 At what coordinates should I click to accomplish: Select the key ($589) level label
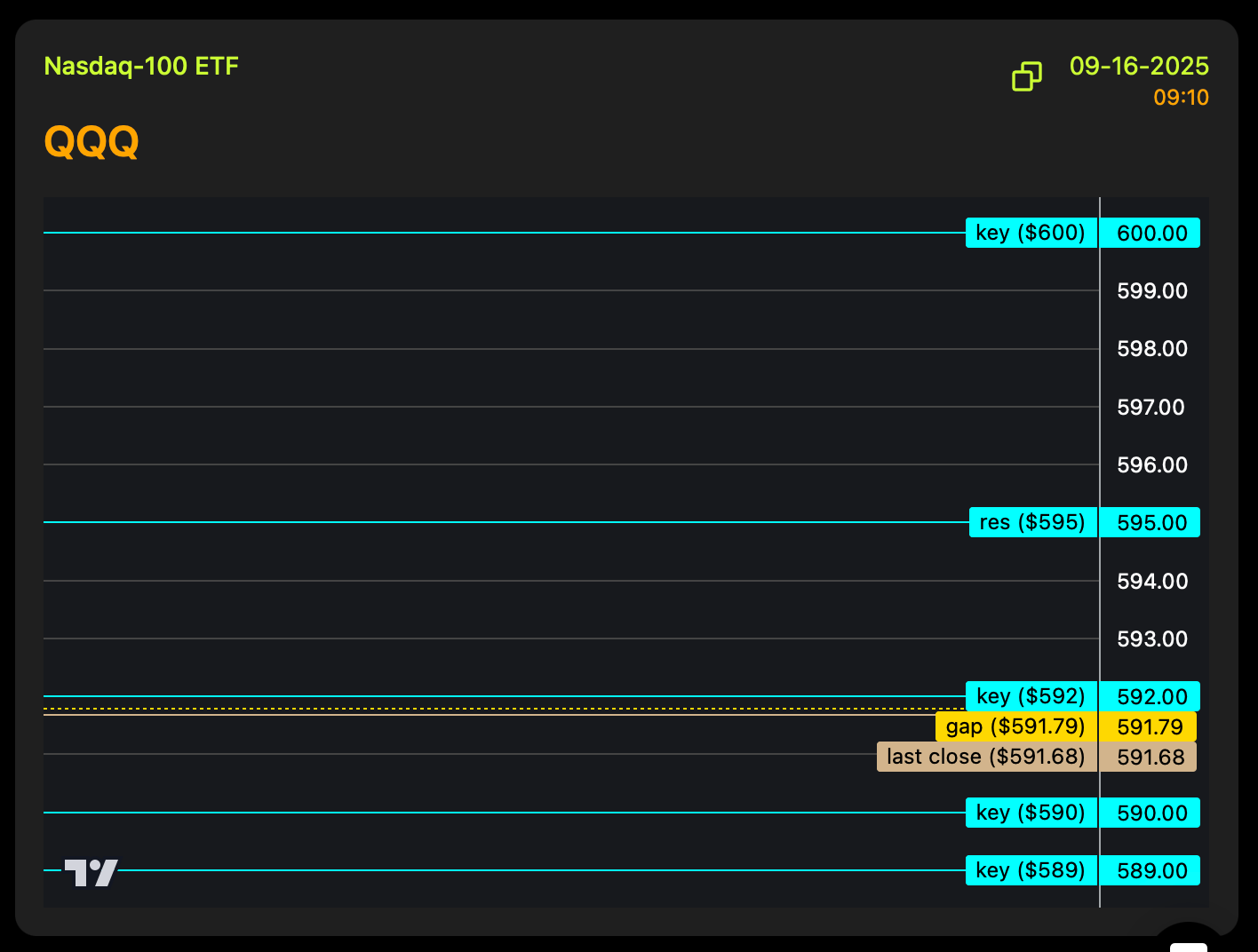click(x=1031, y=870)
